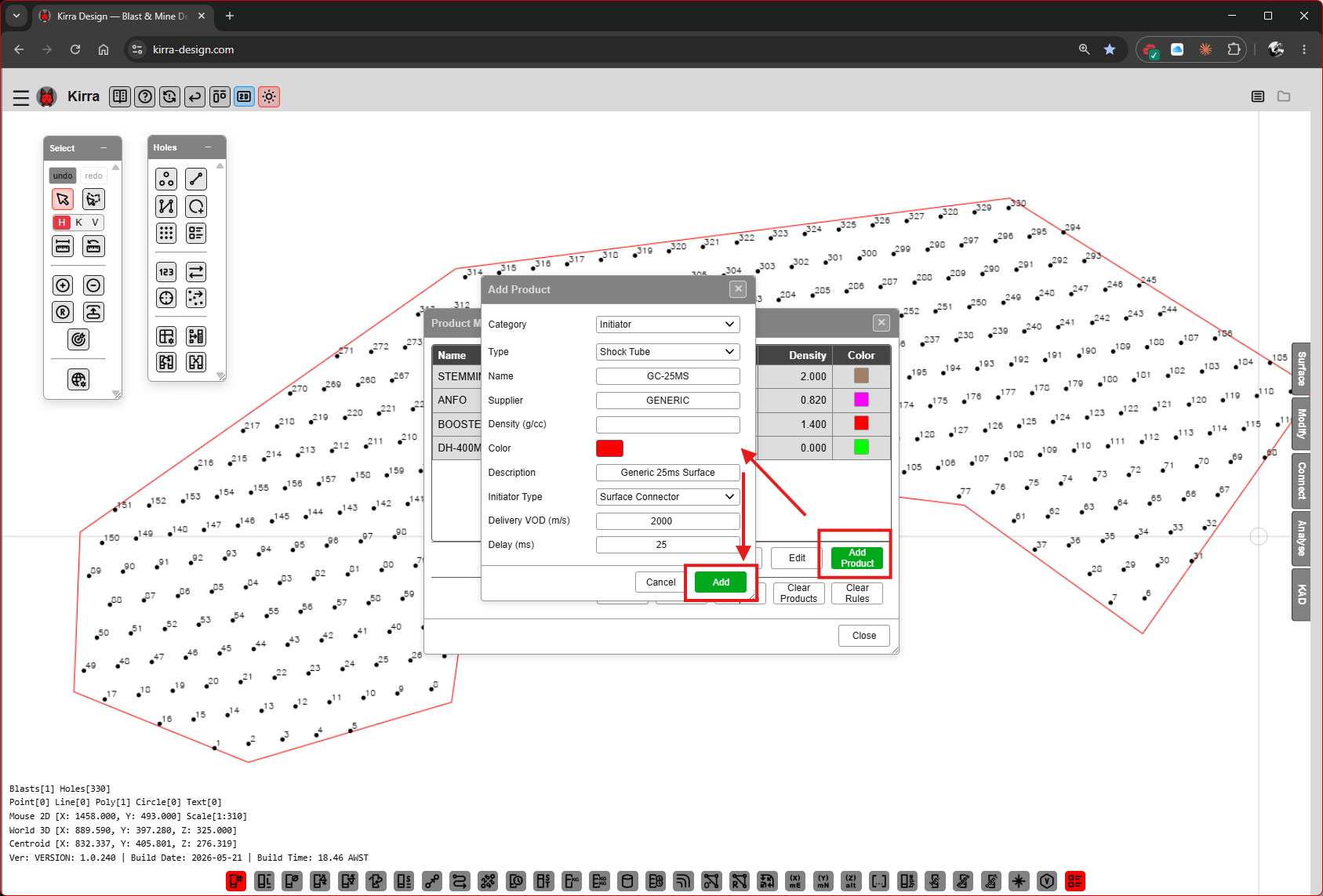
Task: Click the green Add button
Action: coord(721,582)
